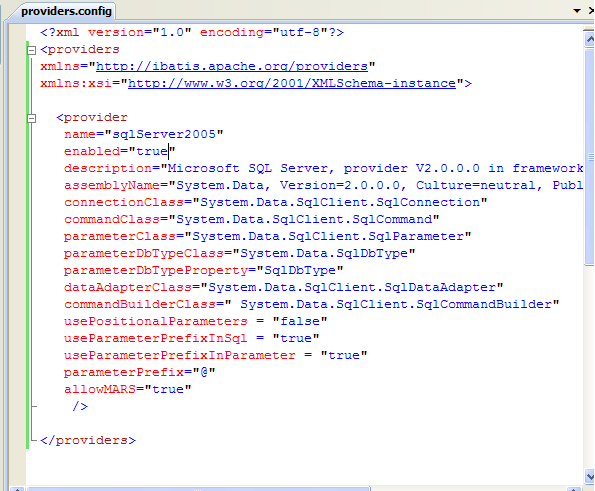Click the <?xml version declaration line
The image size is (595, 491).
pos(192,32)
